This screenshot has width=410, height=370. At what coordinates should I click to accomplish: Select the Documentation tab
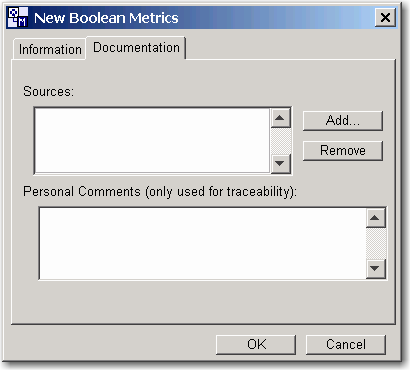pyautogui.click(x=136, y=48)
